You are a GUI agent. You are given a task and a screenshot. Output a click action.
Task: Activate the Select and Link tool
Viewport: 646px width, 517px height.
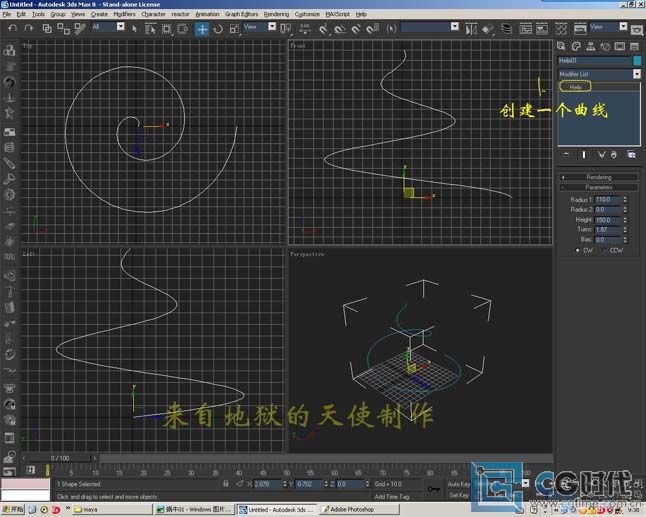47,28
